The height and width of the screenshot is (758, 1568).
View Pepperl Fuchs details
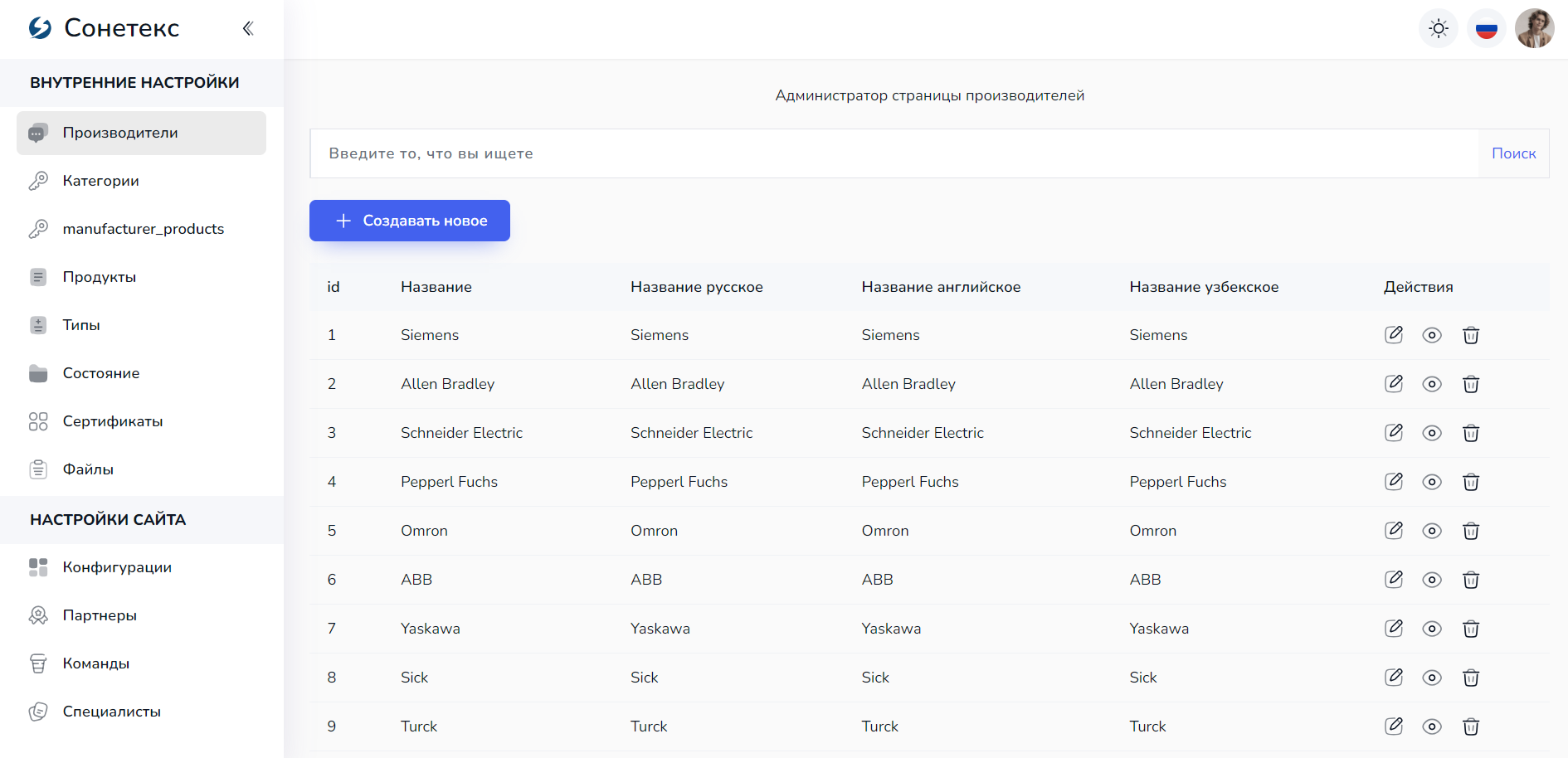click(1432, 482)
